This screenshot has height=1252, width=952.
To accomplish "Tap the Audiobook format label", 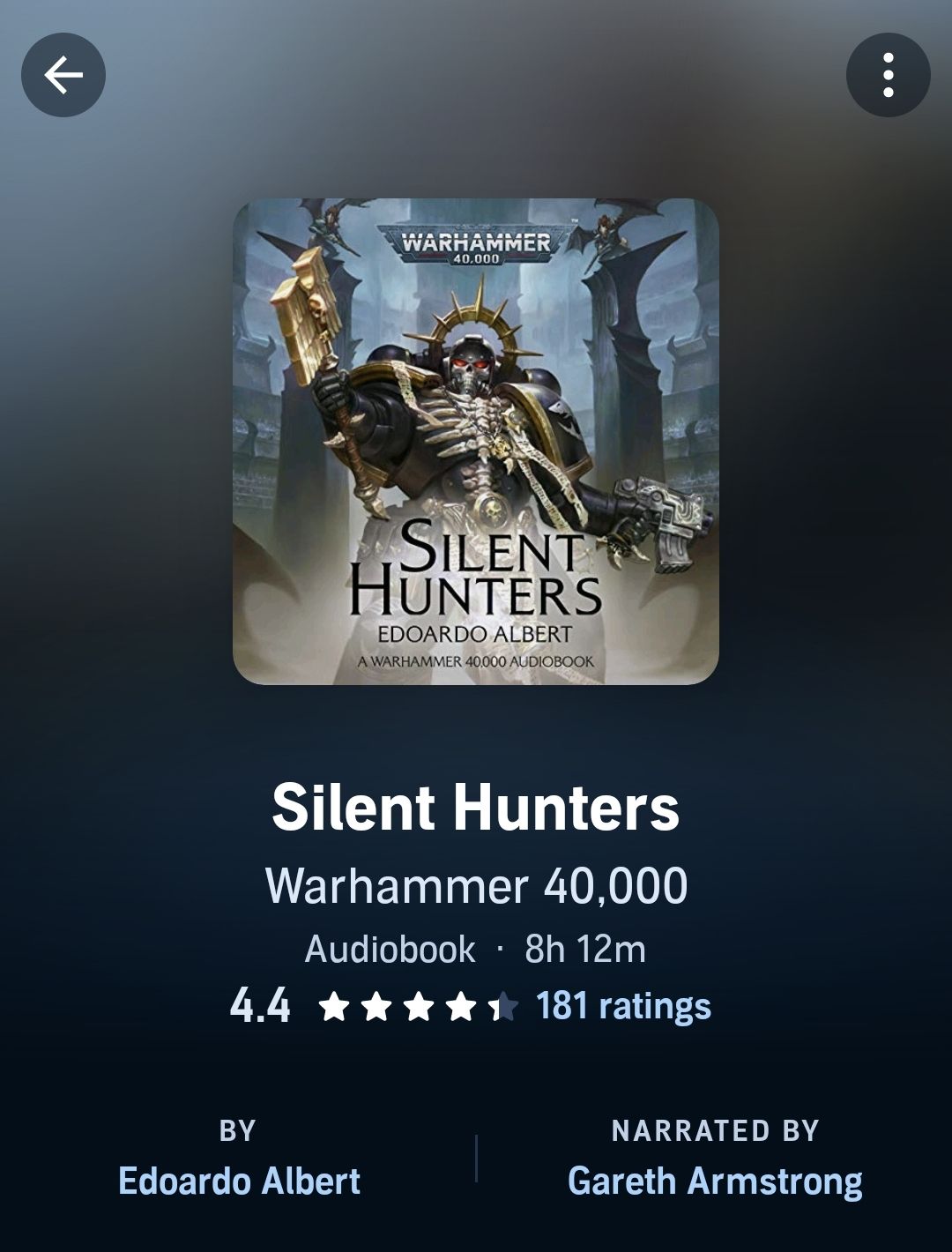I will [390, 950].
